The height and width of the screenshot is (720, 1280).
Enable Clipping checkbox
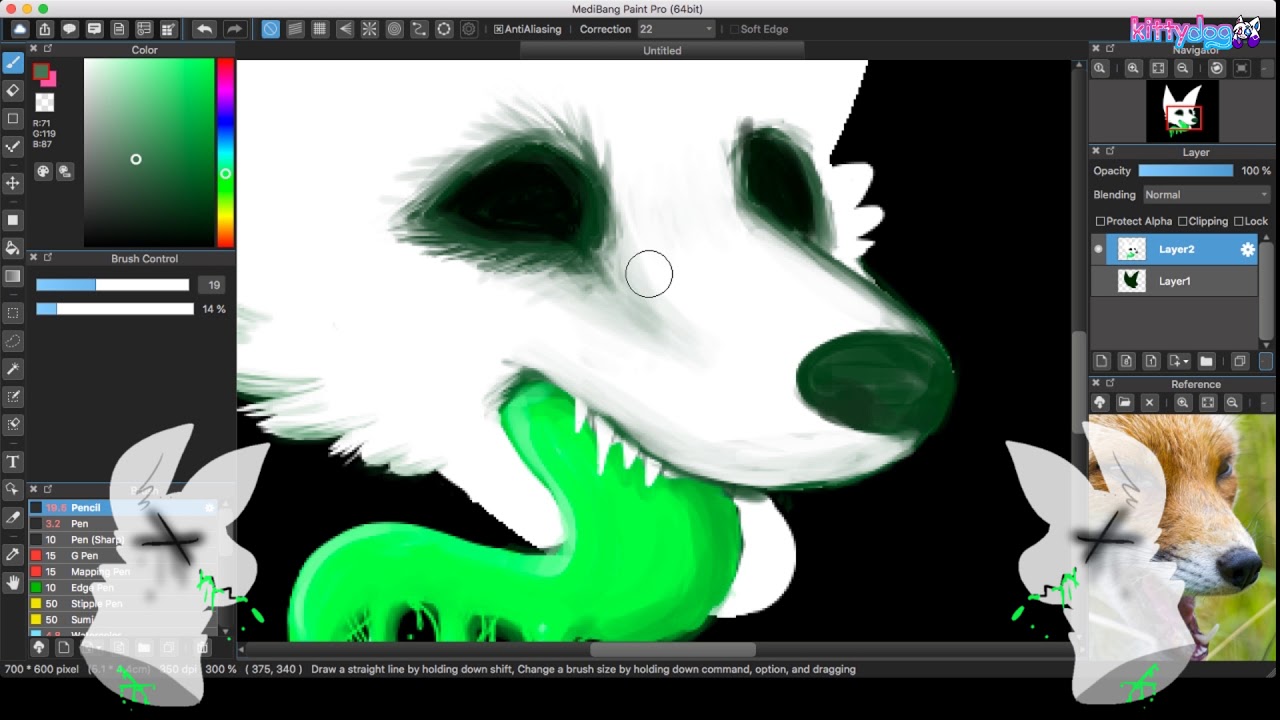1183,221
